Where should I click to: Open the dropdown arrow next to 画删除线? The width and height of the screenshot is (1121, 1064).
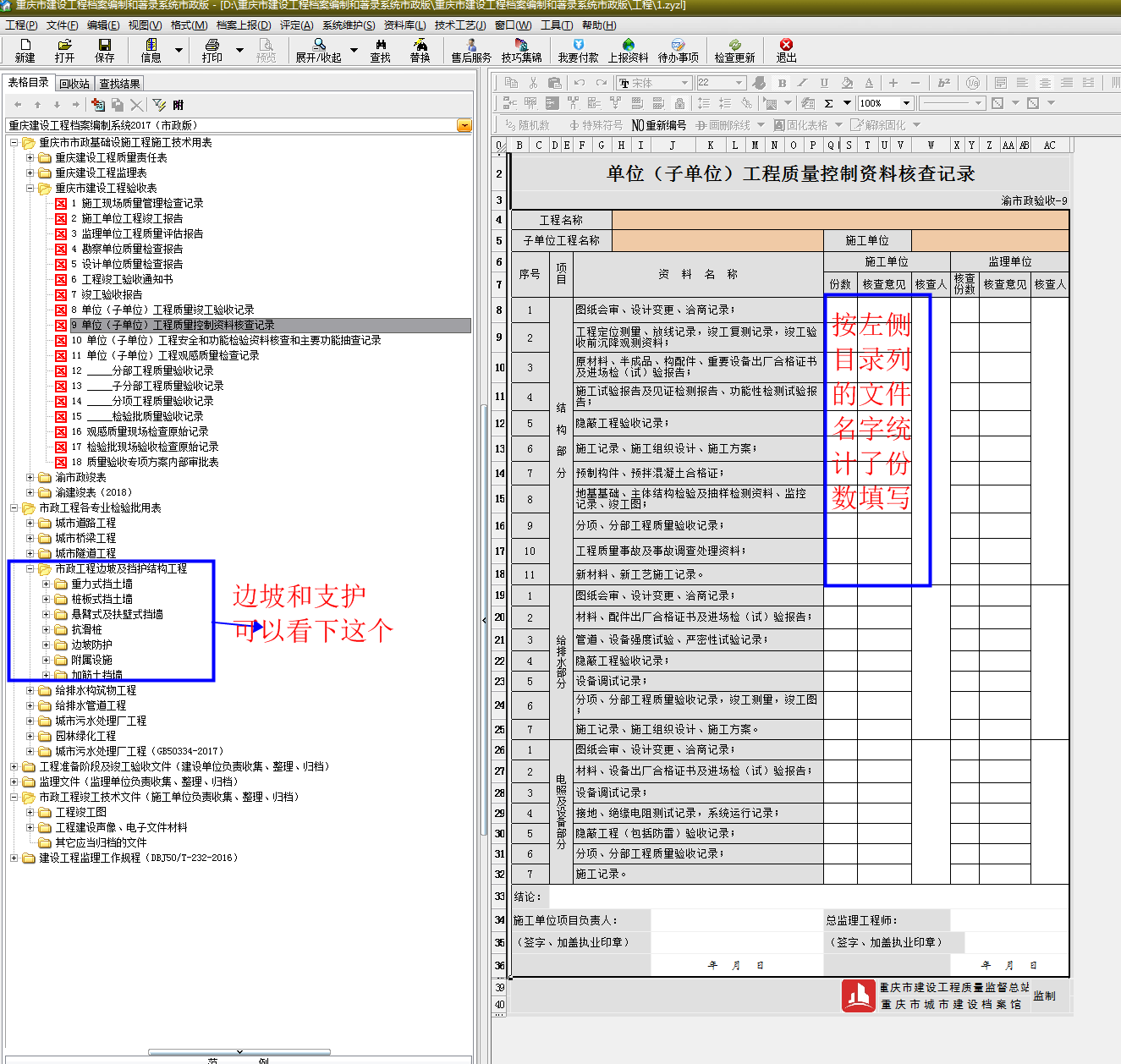761,125
